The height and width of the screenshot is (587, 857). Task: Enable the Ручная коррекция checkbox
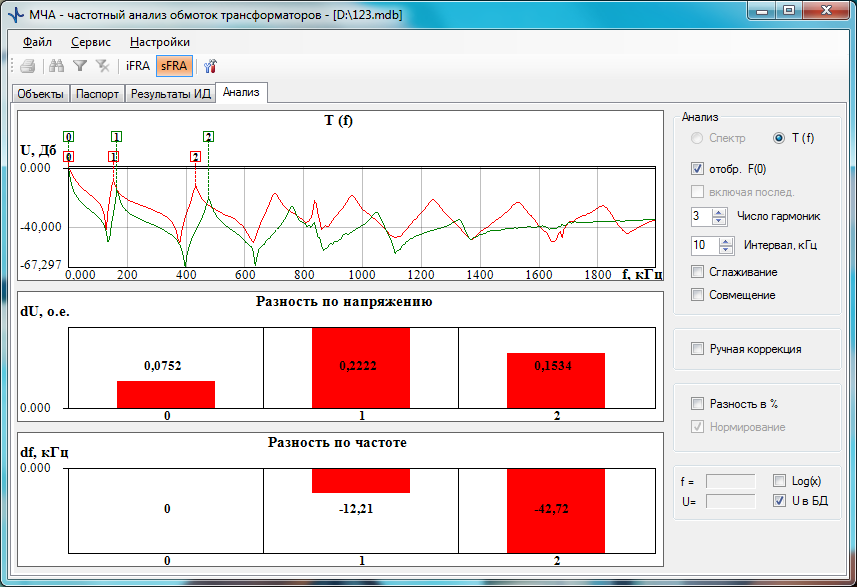point(698,349)
